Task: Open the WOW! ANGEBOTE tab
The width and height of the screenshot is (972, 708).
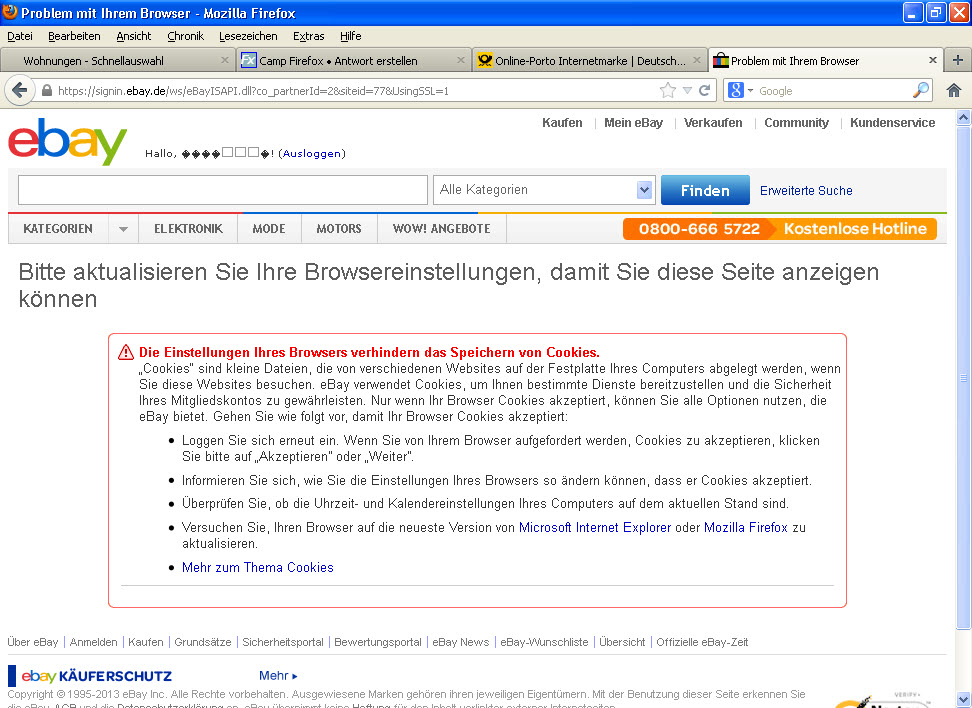Action: coord(441,229)
